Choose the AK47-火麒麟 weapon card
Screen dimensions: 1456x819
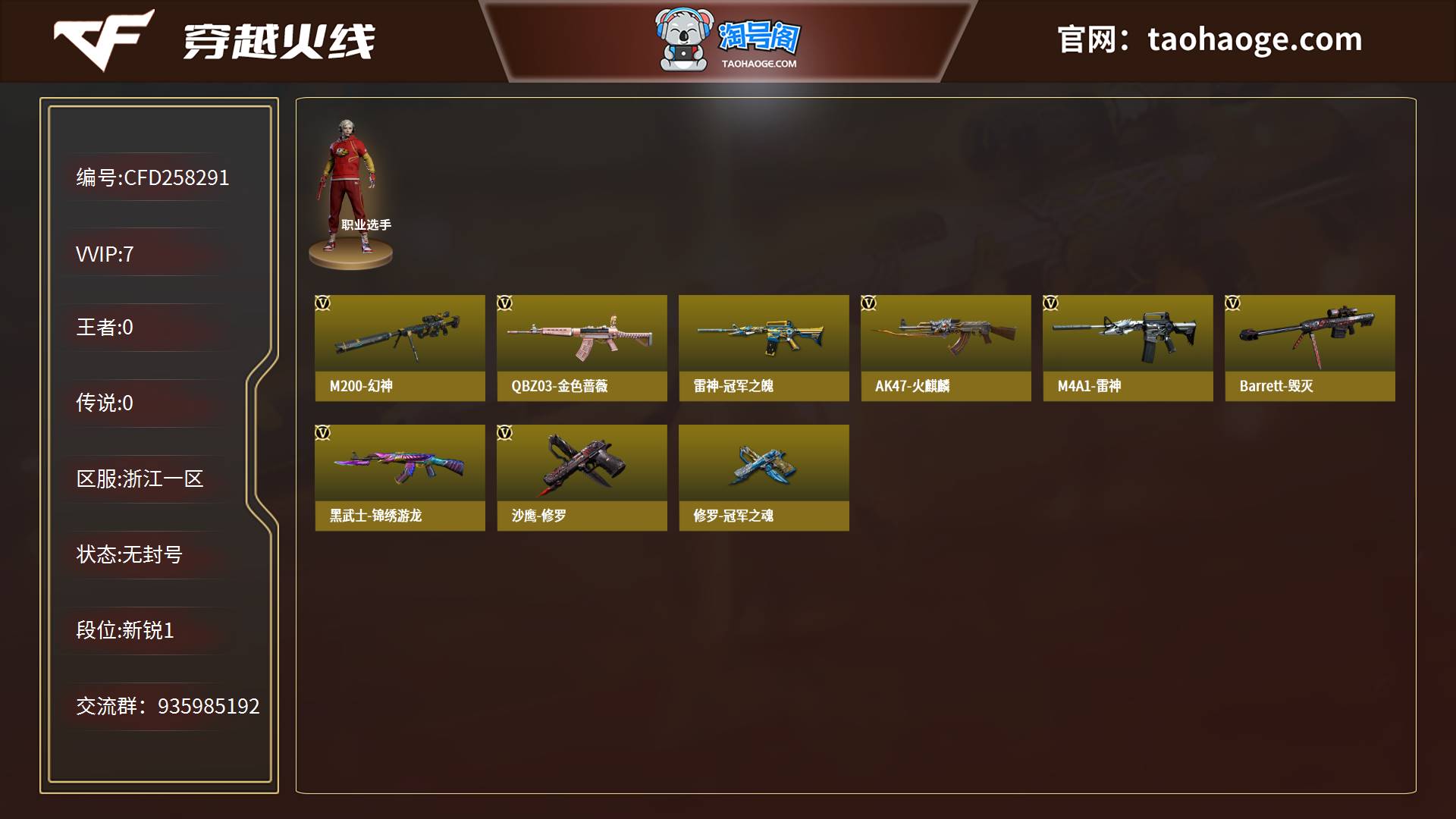(946, 348)
